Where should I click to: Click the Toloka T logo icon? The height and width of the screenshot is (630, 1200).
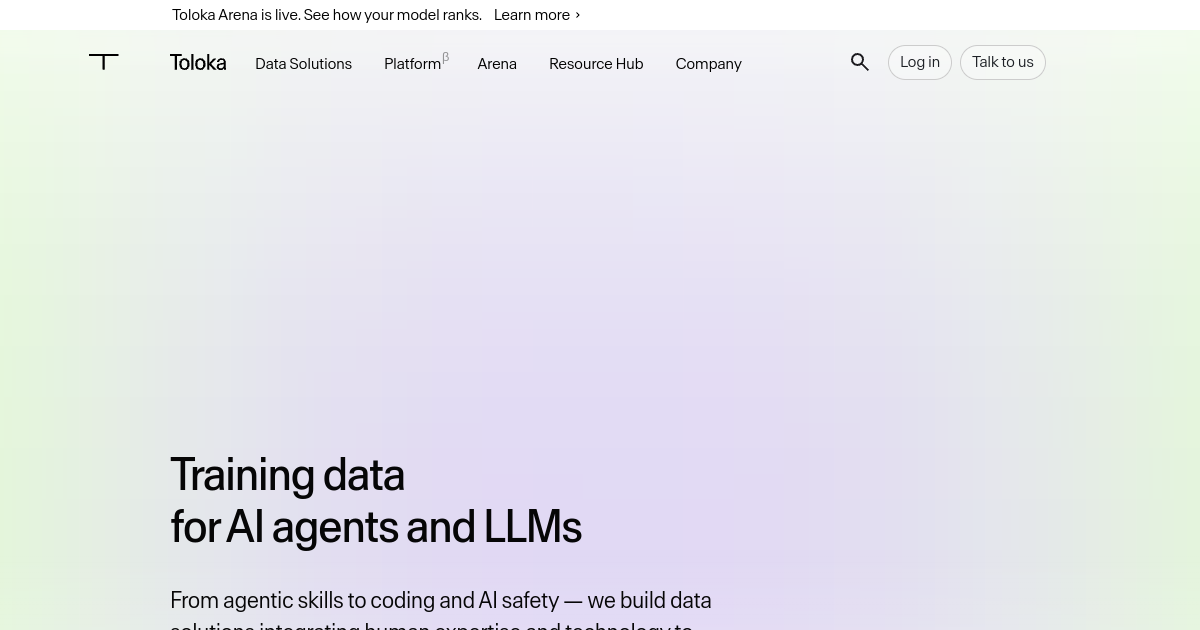pos(104,62)
